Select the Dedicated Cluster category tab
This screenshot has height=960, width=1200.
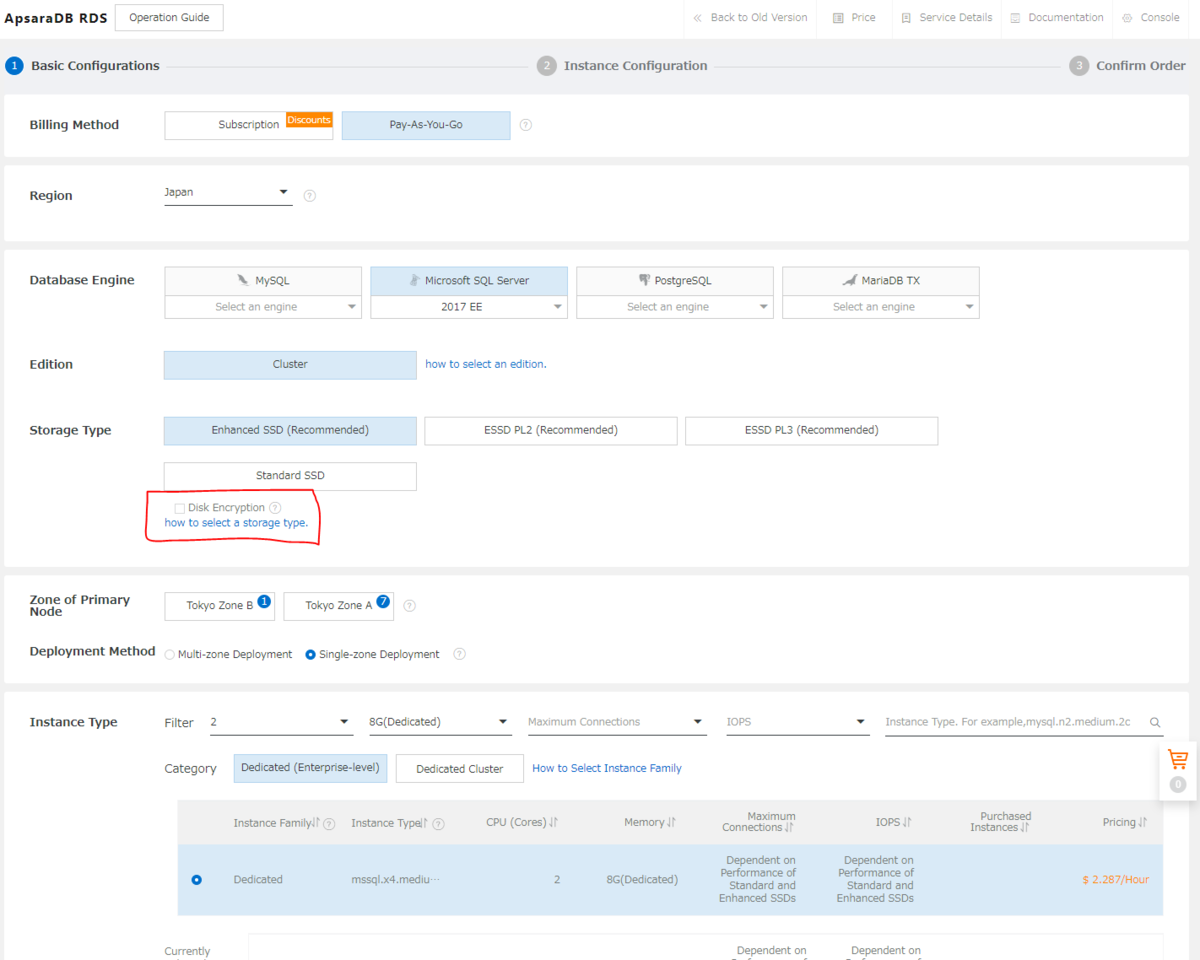coord(460,768)
